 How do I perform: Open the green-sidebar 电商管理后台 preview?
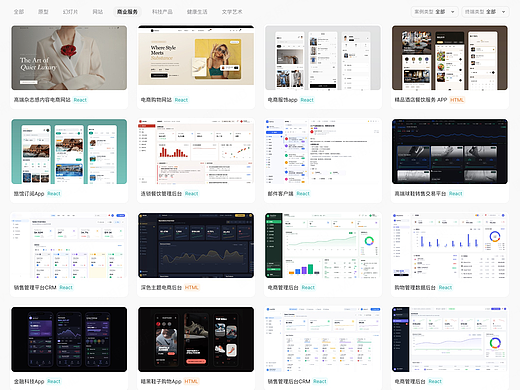pyautogui.click(x=323, y=245)
